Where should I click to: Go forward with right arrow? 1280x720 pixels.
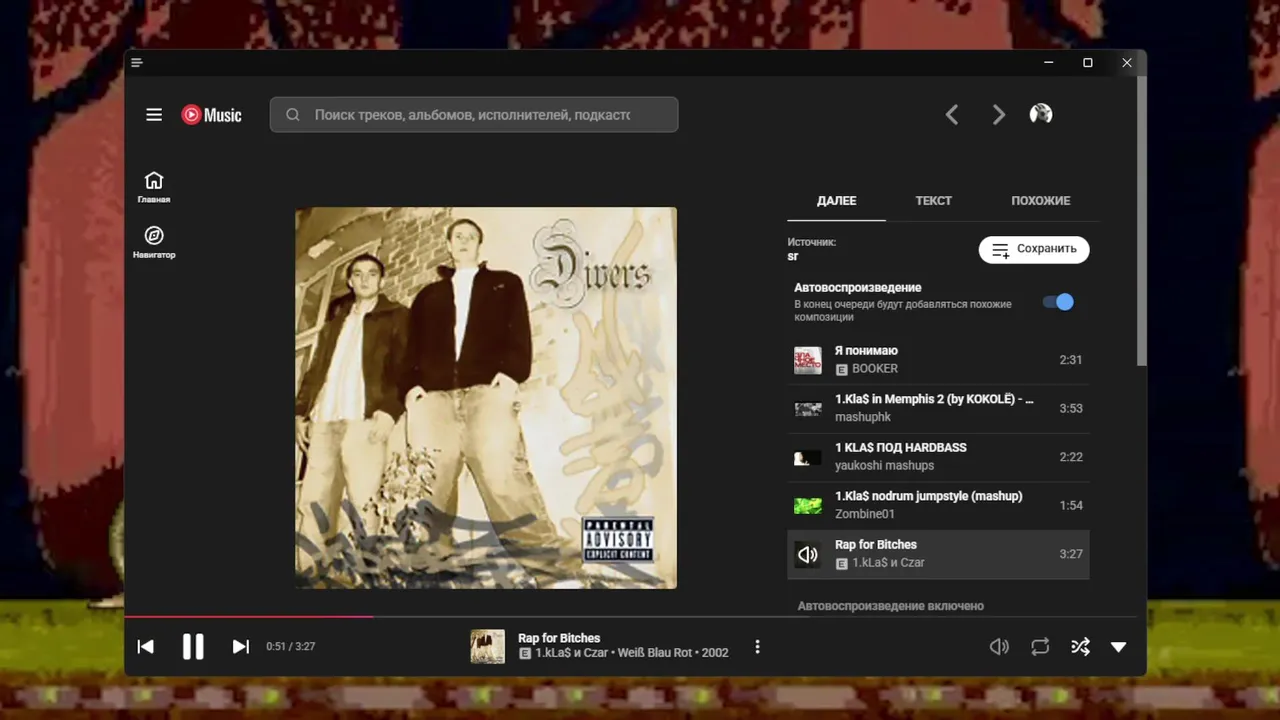click(998, 115)
